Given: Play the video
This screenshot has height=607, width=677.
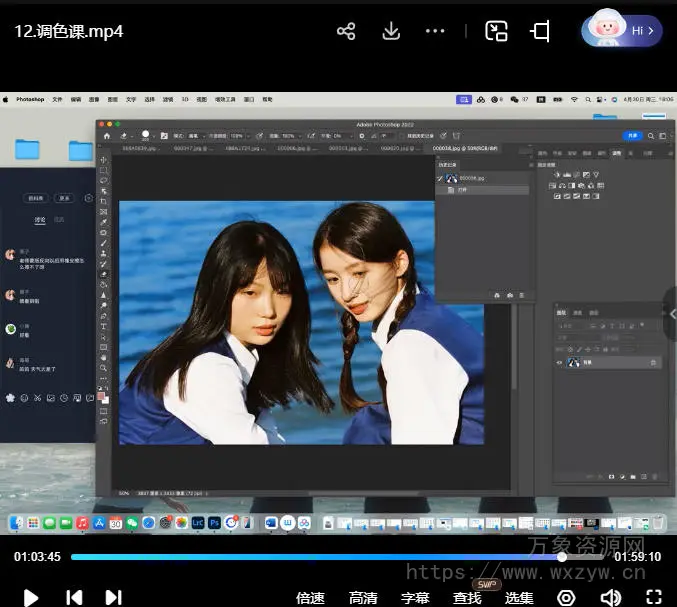Looking at the screenshot, I should (x=31, y=597).
